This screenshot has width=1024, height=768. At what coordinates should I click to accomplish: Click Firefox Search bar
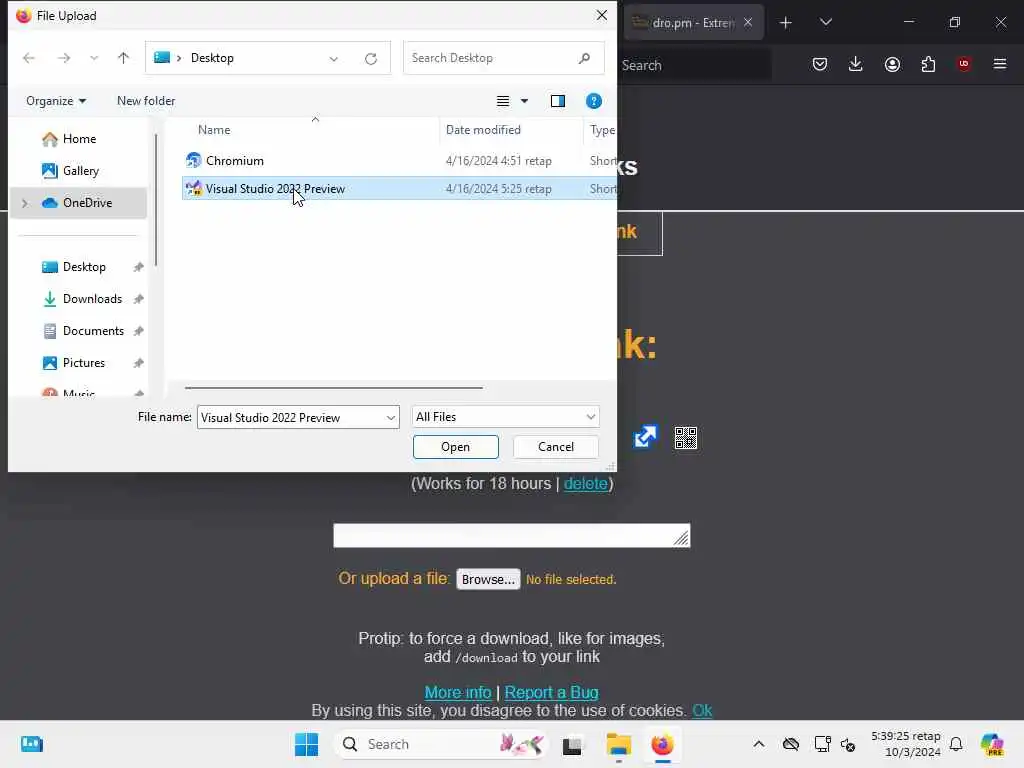point(694,65)
